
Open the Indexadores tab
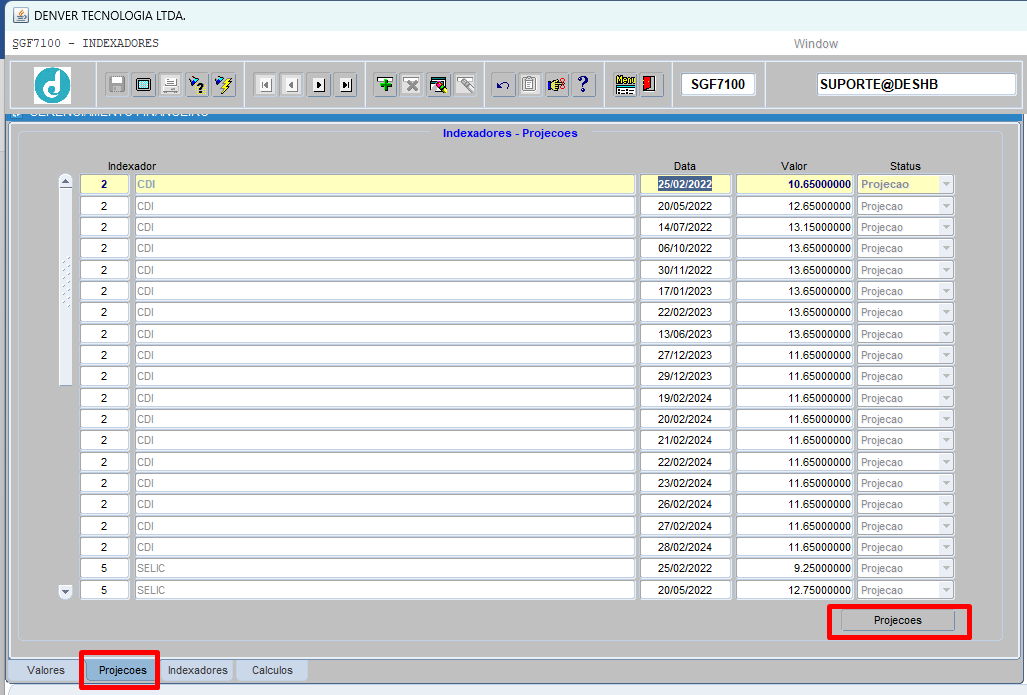(x=197, y=670)
